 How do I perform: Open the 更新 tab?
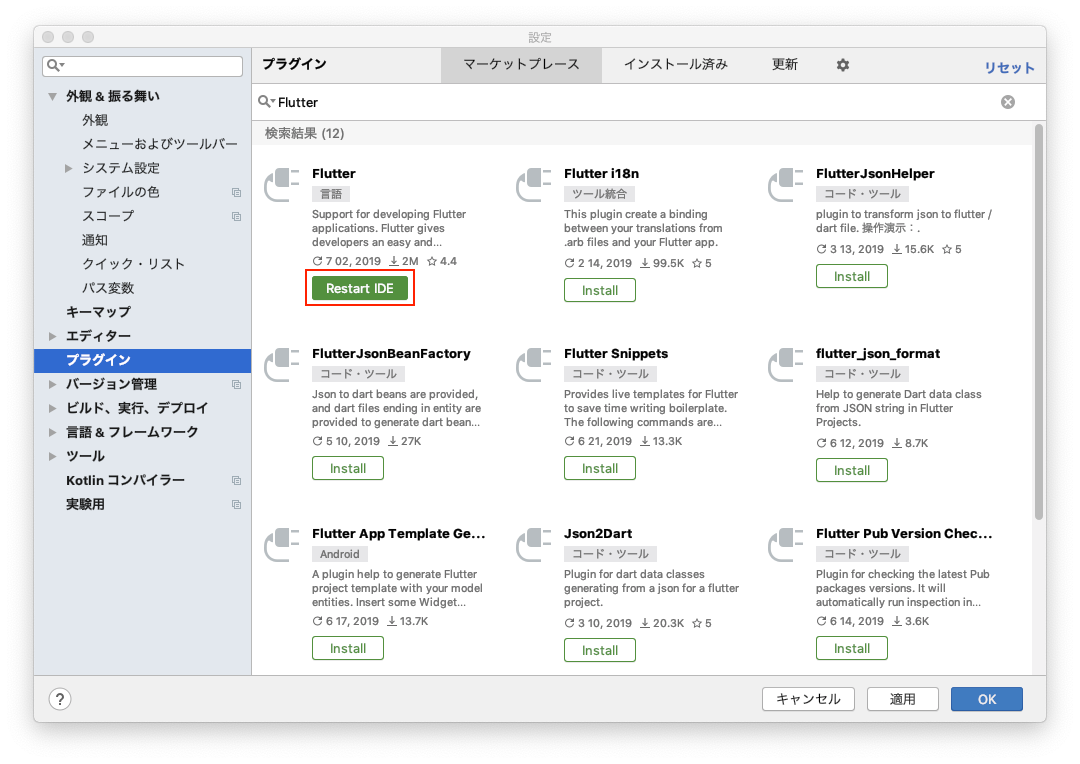coord(784,64)
